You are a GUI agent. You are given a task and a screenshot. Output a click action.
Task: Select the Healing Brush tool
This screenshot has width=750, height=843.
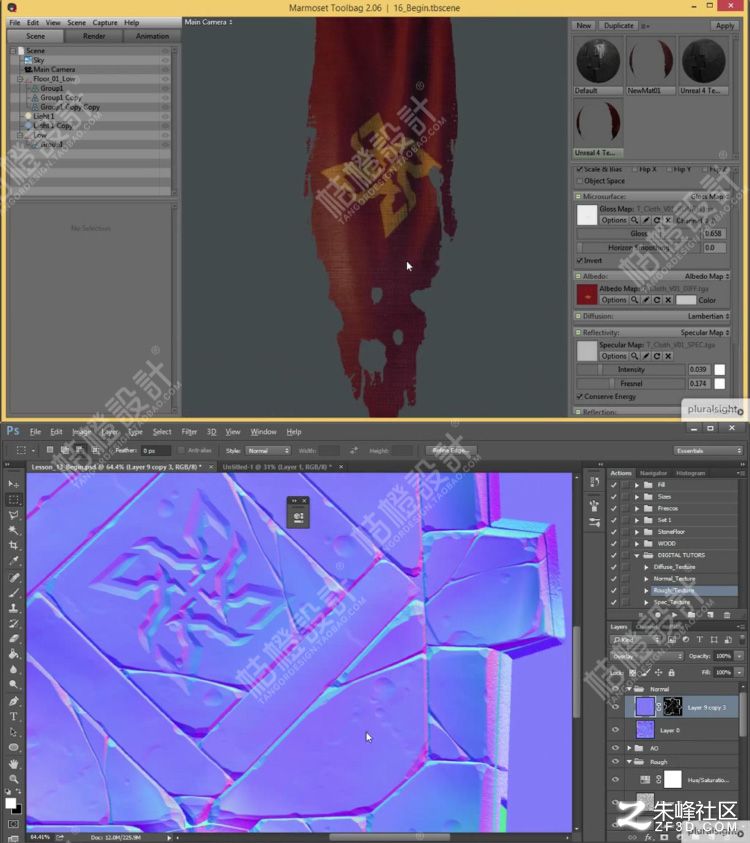13,578
